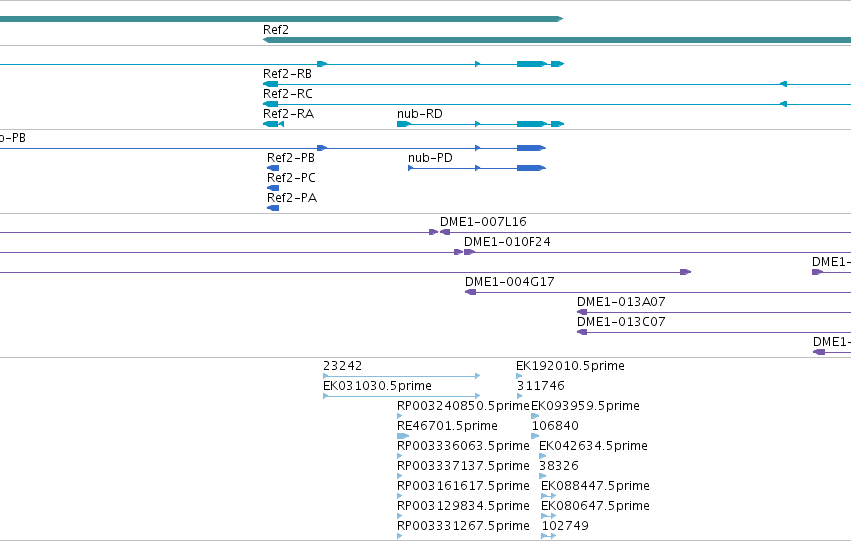Click the EK080647.5prime EST label
This screenshot has width=851, height=541.
click(x=595, y=507)
